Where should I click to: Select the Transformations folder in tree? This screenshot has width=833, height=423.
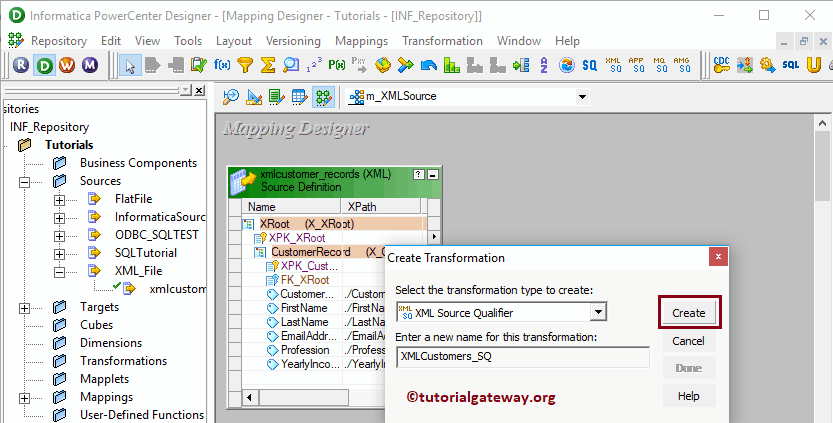(x=123, y=361)
